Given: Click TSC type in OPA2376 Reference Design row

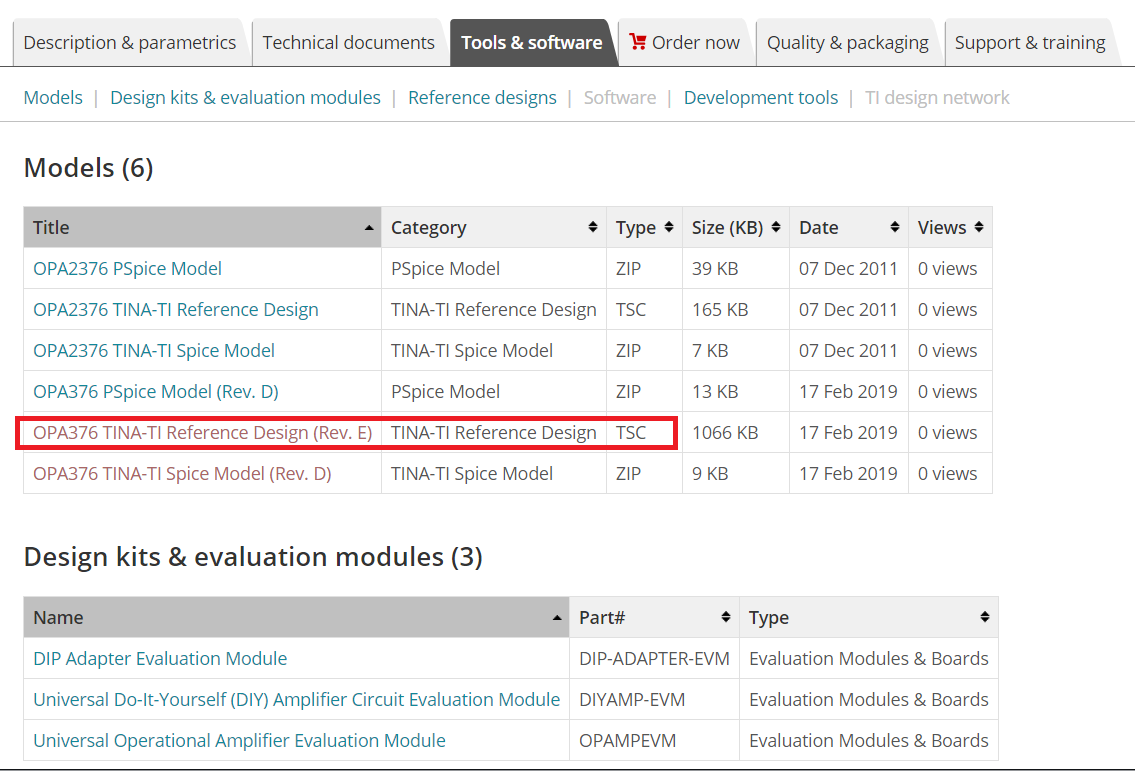Looking at the screenshot, I should click(x=631, y=310).
